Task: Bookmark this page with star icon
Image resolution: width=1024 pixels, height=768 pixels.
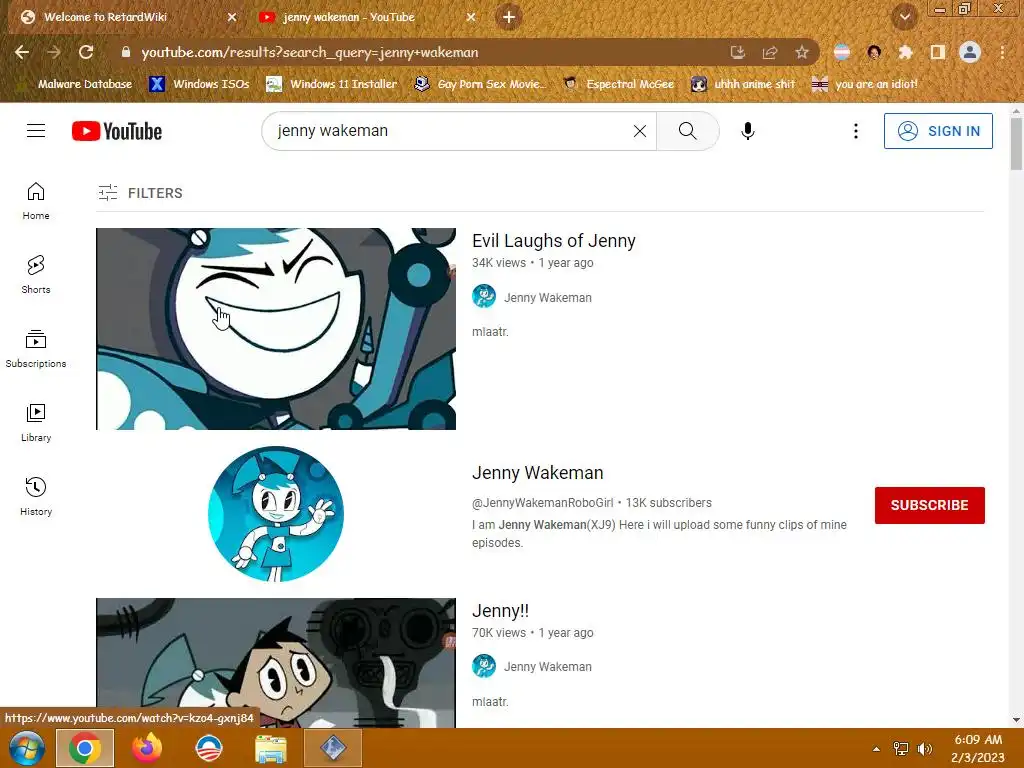Action: tap(802, 52)
